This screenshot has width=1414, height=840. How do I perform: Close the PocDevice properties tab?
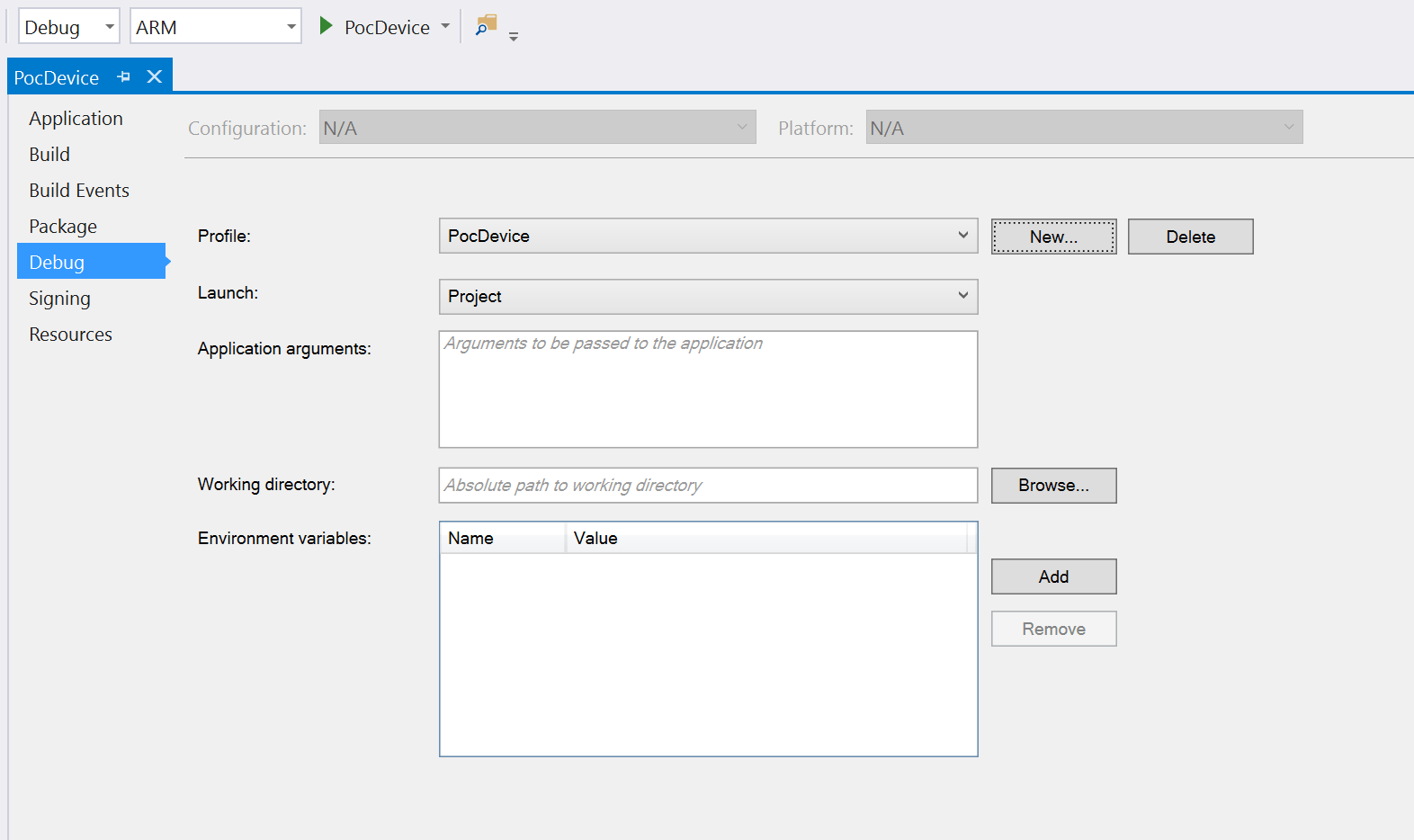coord(155,77)
